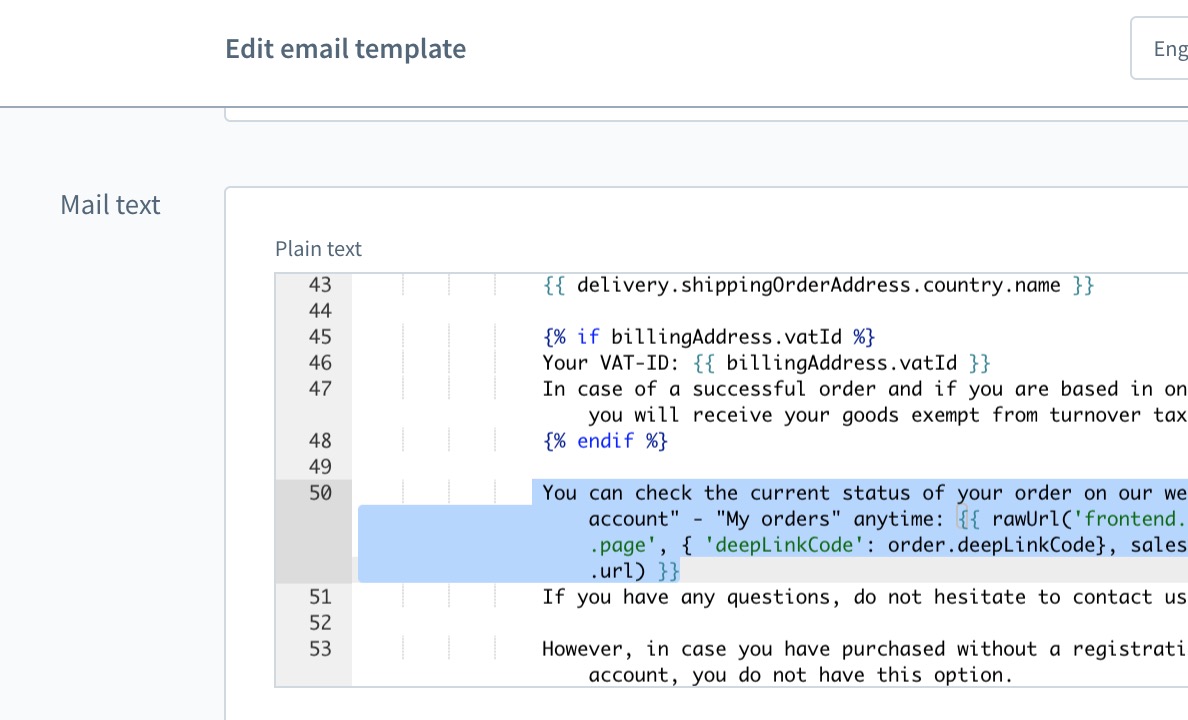Viewport: 1188px width, 720px height.
Task: Click line number 50 in gutter
Action: coord(320,493)
